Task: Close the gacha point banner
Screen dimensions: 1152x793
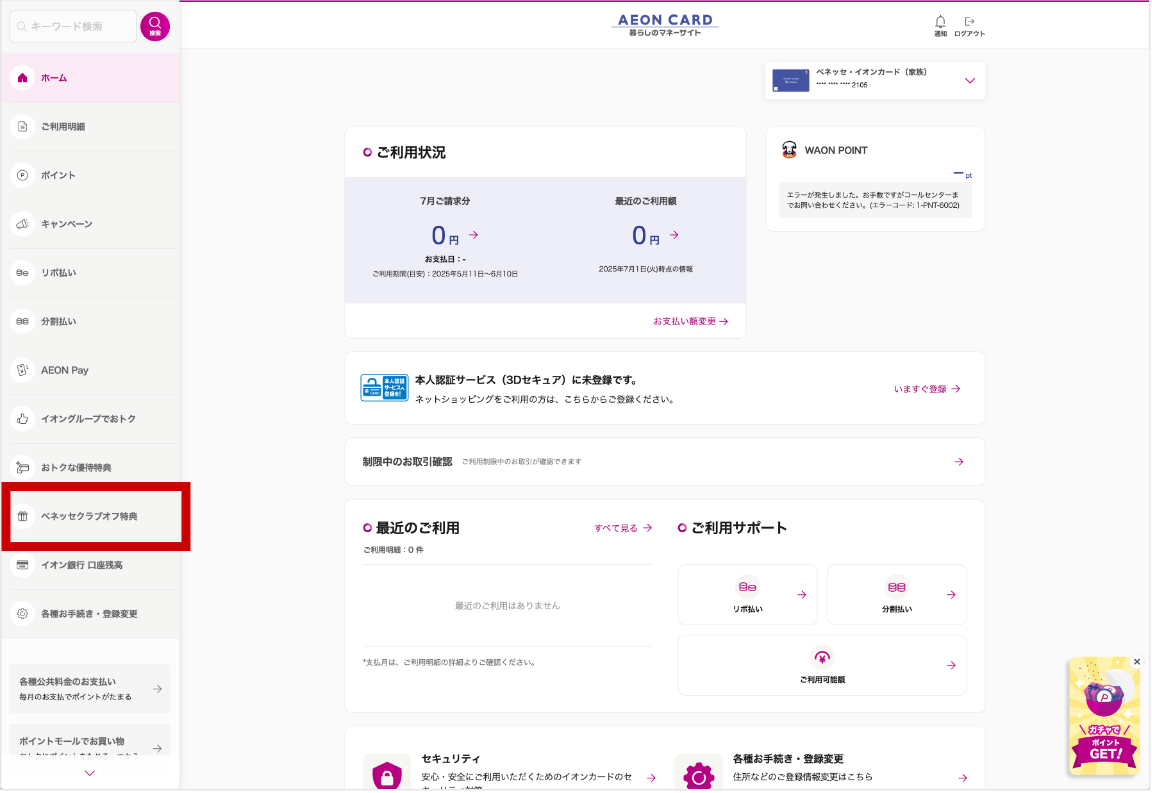Action: pyautogui.click(x=1137, y=661)
